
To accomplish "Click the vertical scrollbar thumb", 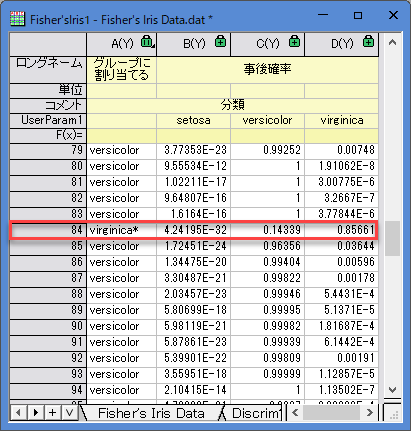I will (392, 238).
